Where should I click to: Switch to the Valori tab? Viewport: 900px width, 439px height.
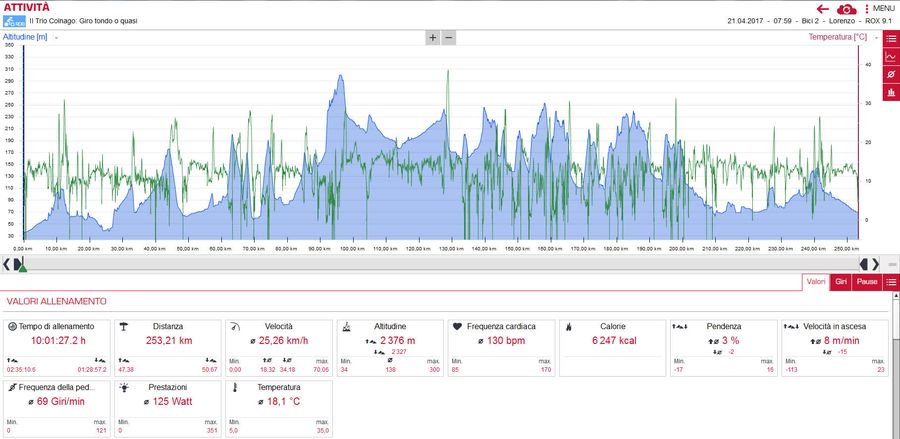click(816, 282)
